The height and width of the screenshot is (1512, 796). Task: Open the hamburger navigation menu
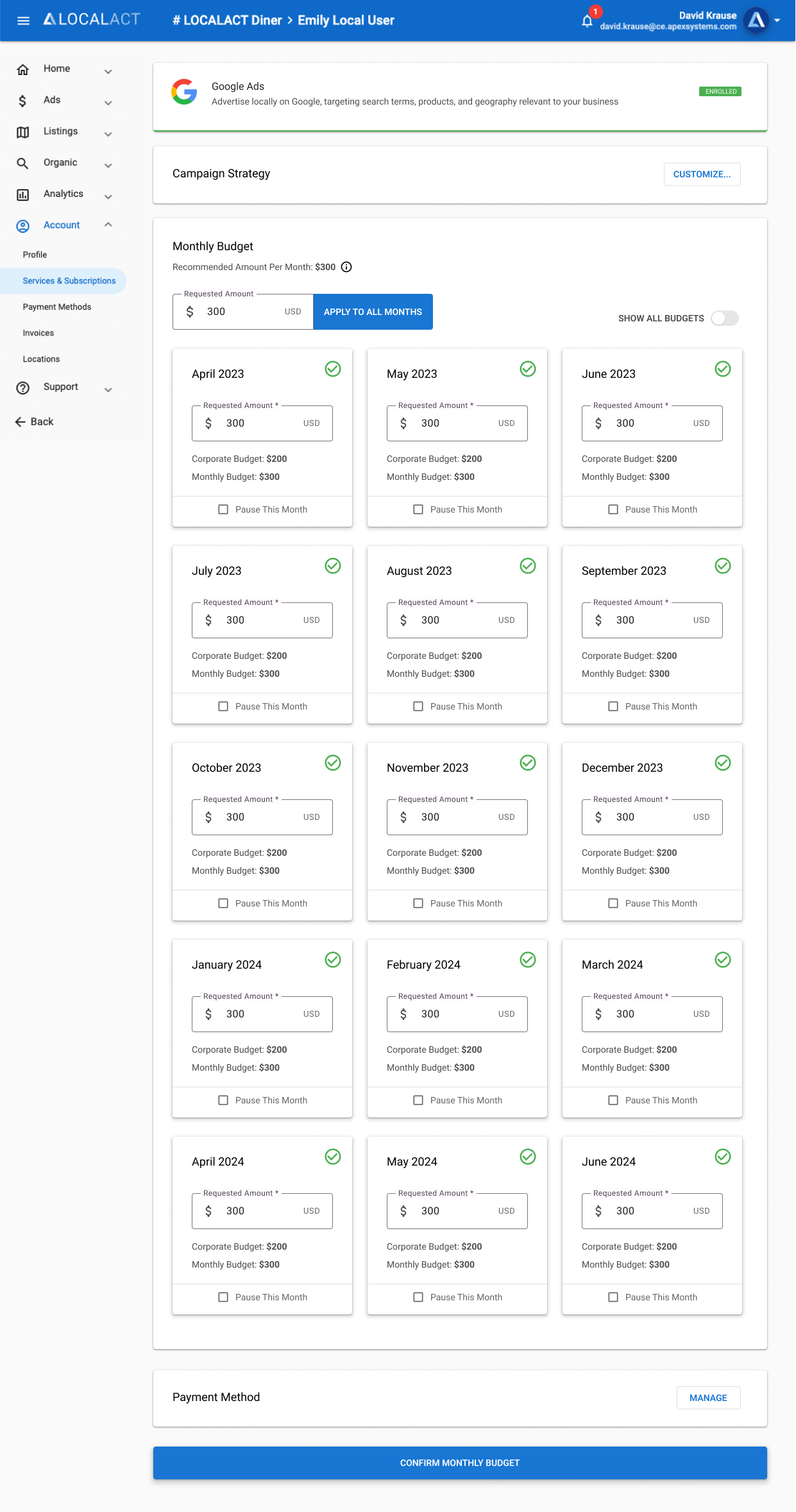tap(23, 21)
